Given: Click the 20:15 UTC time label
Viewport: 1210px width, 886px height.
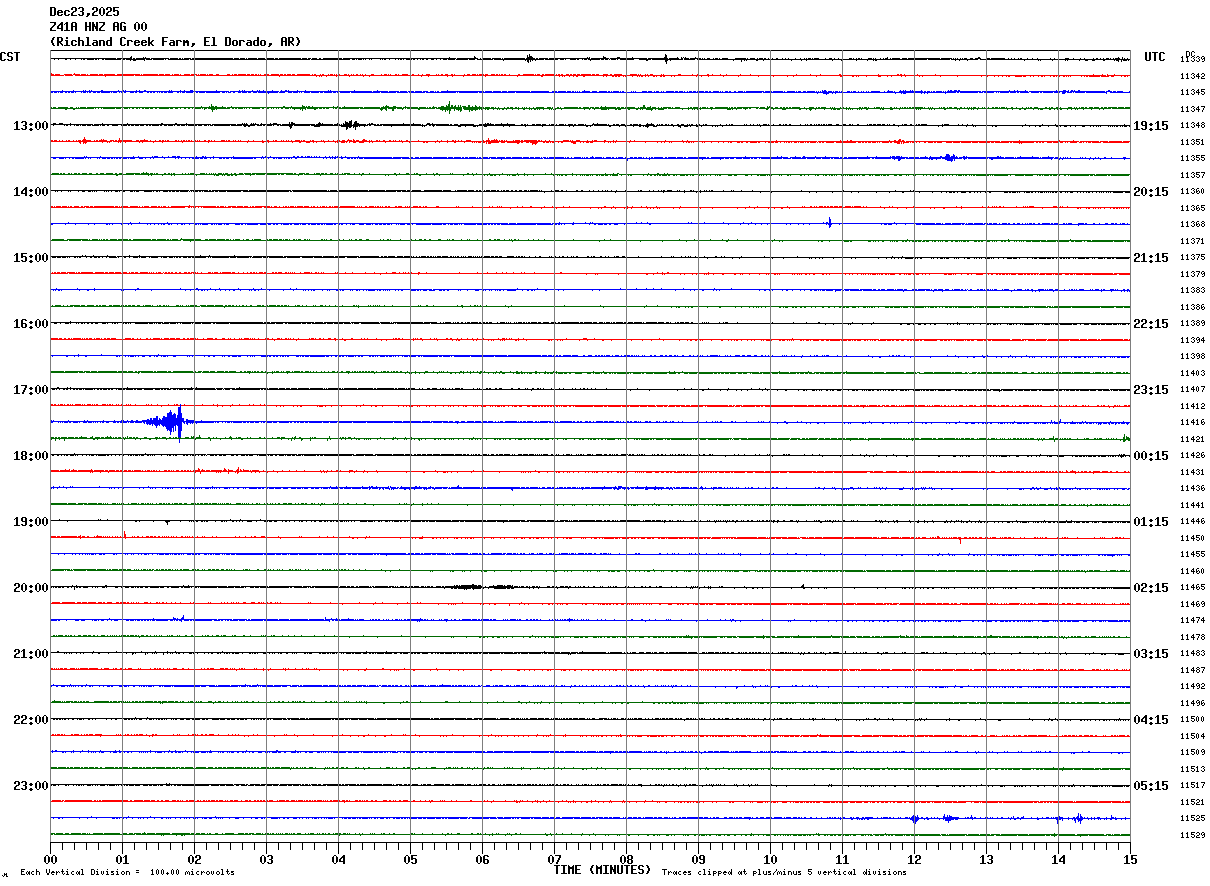Looking at the screenshot, I should tap(1151, 192).
